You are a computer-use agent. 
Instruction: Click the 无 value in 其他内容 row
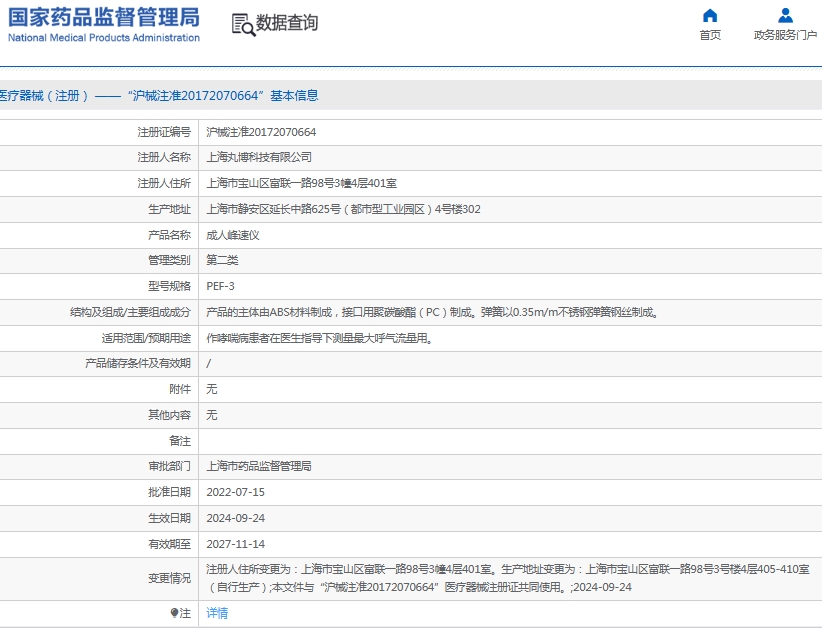coord(211,415)
